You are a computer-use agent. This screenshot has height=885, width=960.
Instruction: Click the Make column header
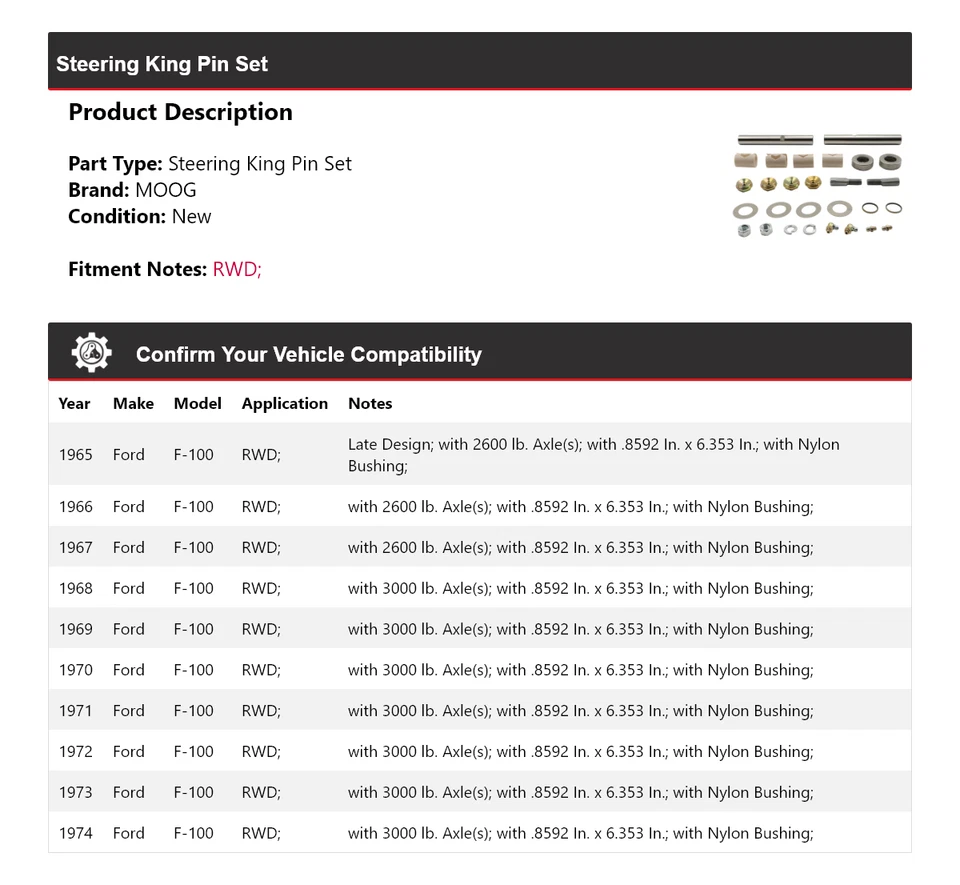(133, 404)
